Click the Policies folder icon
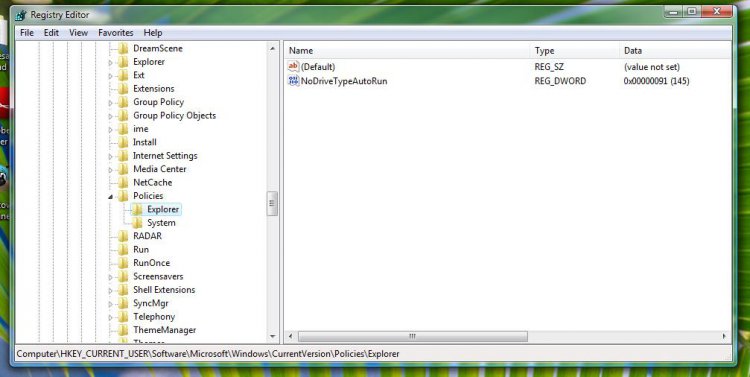 click(x=123, y=196)
